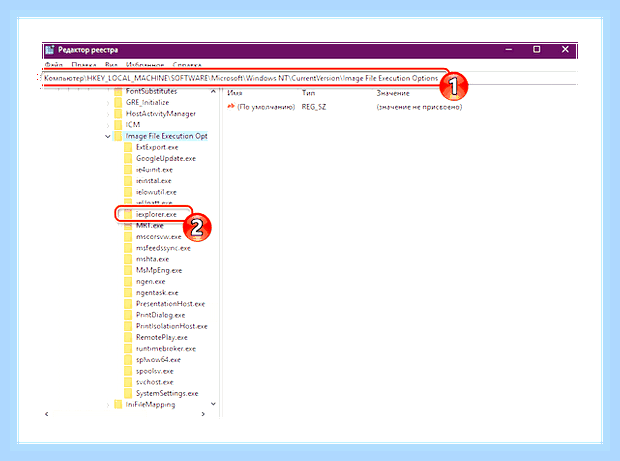Viewport: 620px width, 461px height.
Task: Expand the GRE_Initialize key
Action: [108, 103]
